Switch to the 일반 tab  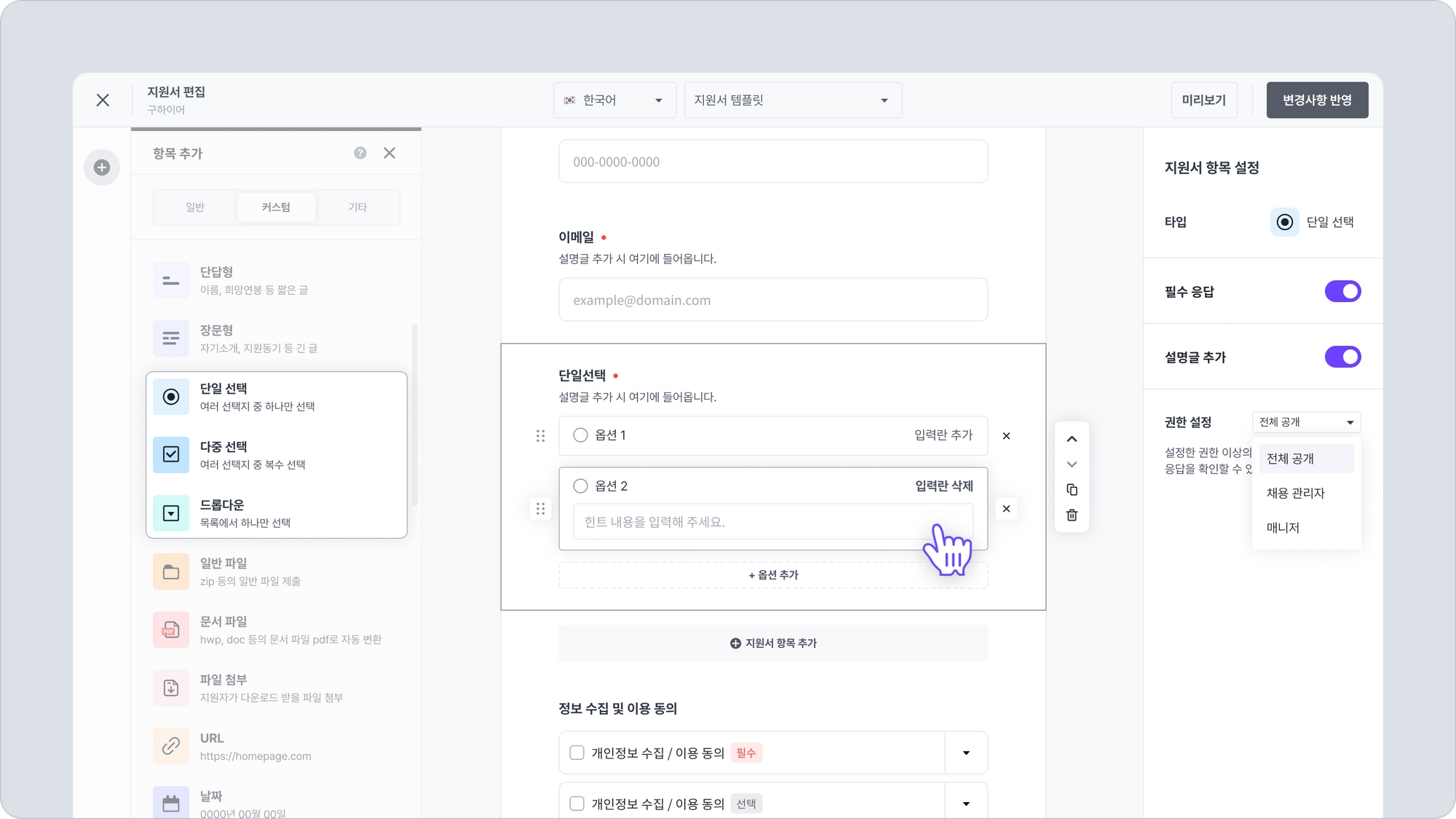[x=195, y=207]
